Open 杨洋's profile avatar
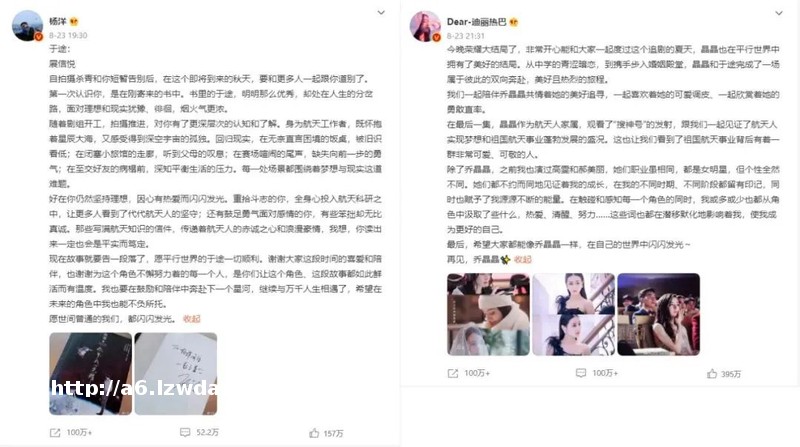 tap(27, 26)
